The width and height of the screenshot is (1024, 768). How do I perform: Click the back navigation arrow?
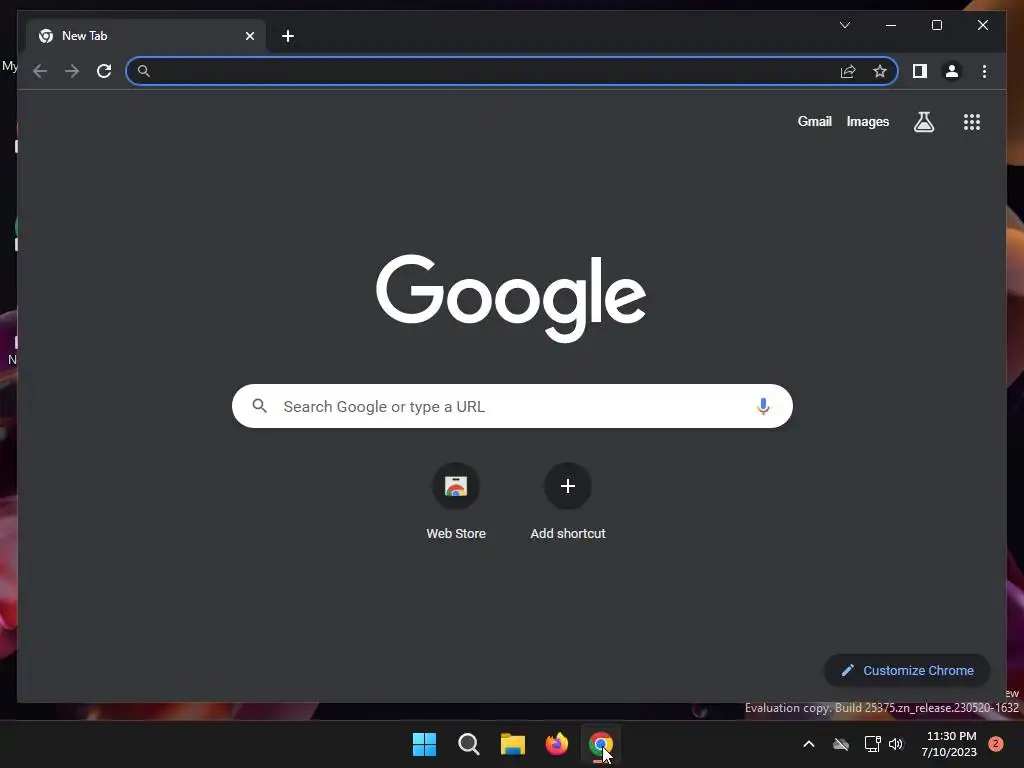[x=40, y=71]
